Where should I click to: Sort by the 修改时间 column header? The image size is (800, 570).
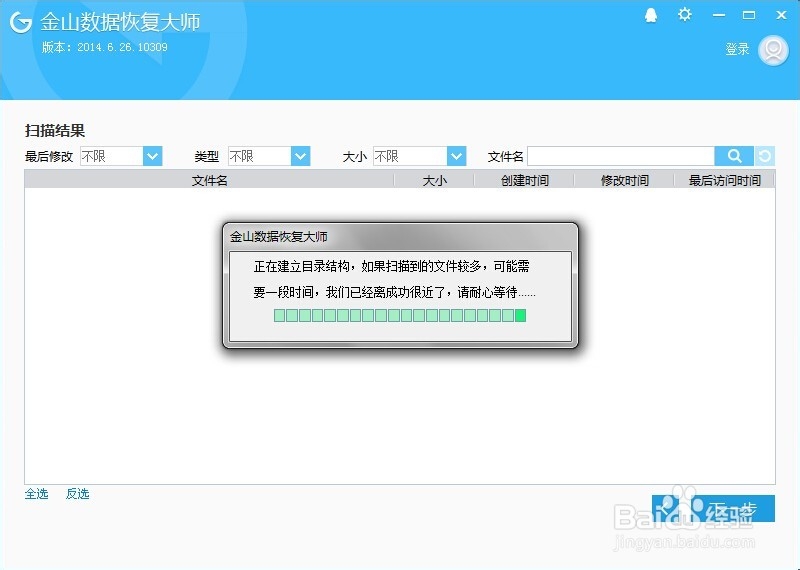click(x=624, y=180)
